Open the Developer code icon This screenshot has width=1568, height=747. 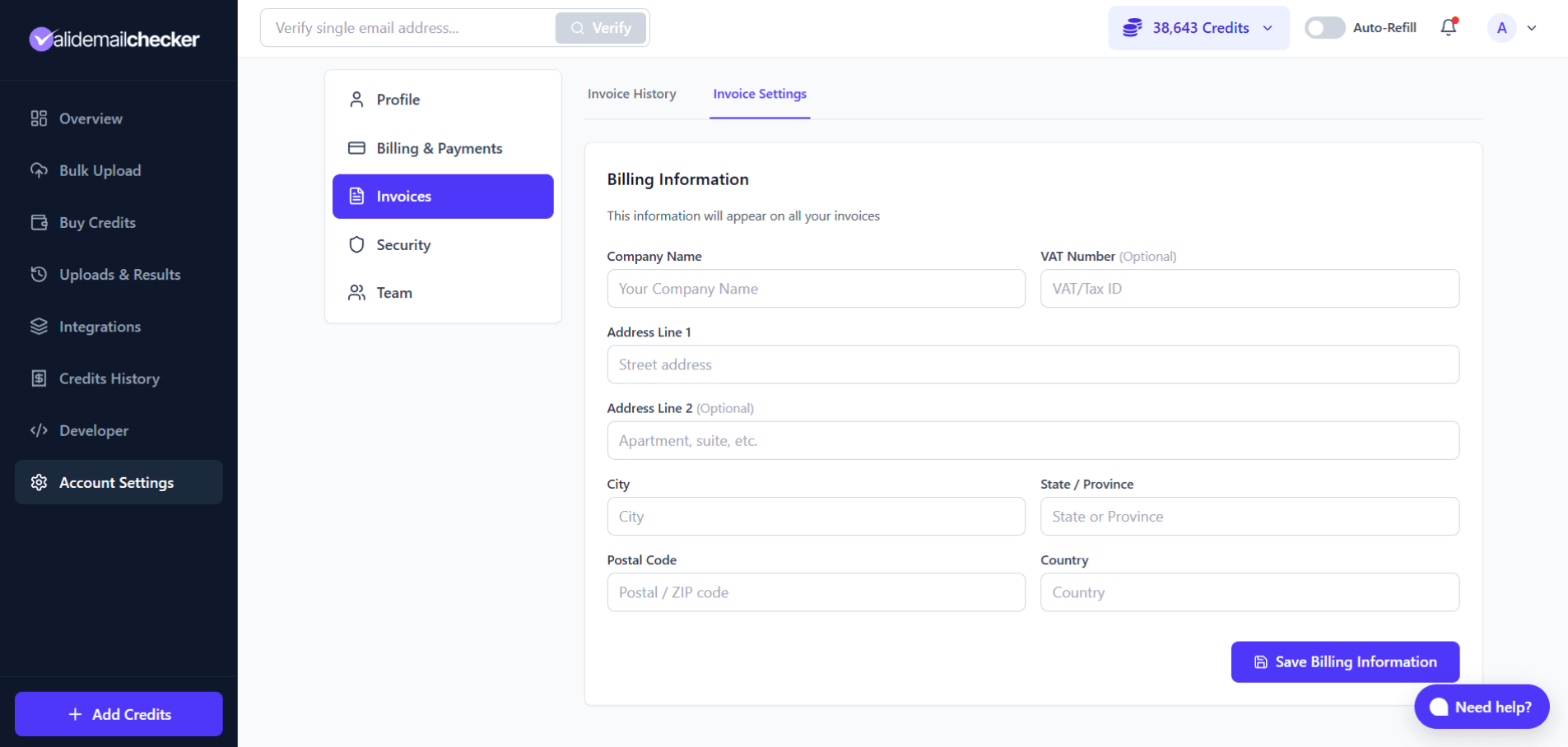point(39,430)
